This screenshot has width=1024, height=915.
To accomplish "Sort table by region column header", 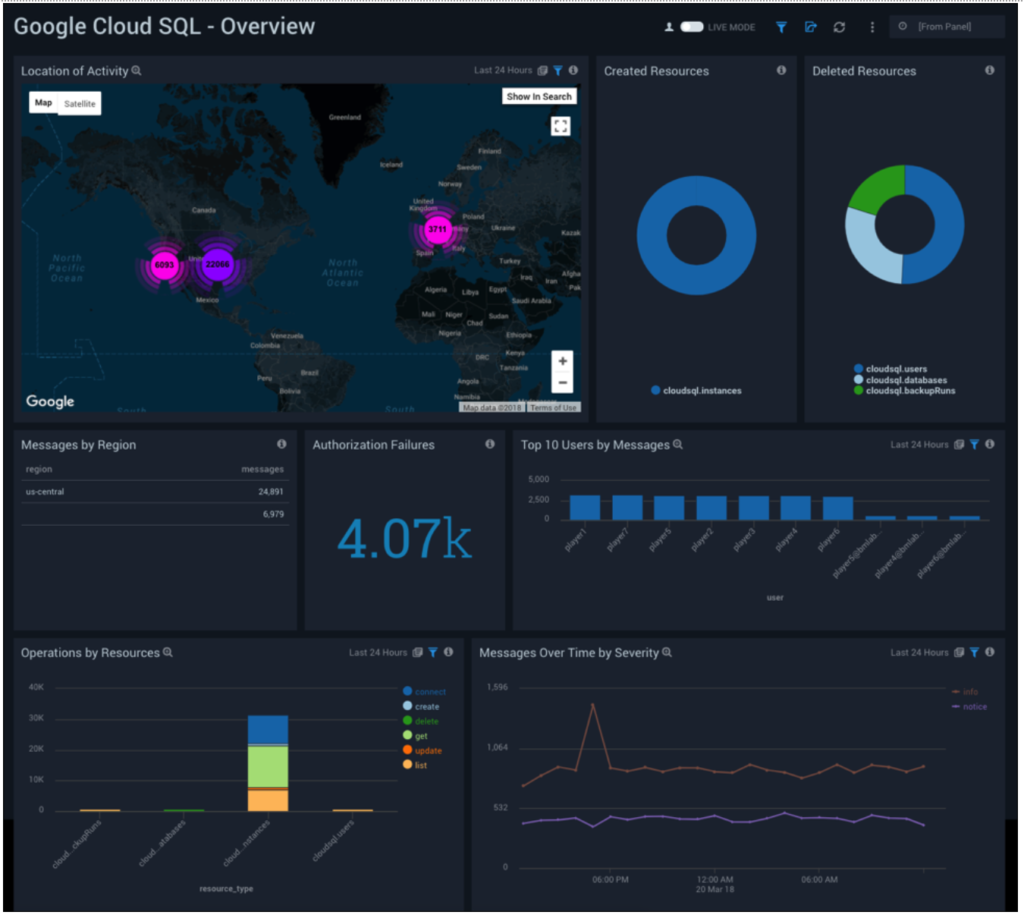I will coord(39,470).
